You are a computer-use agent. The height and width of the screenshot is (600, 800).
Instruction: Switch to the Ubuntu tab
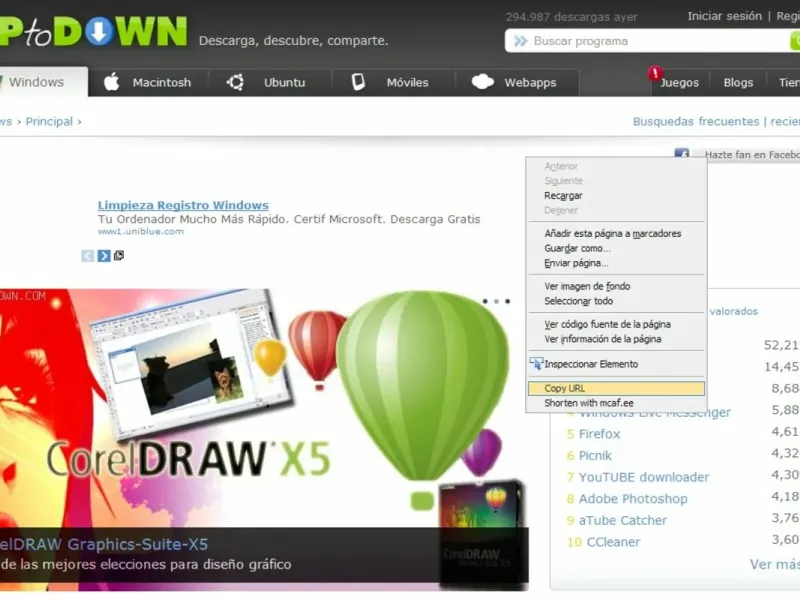[270, 82]
